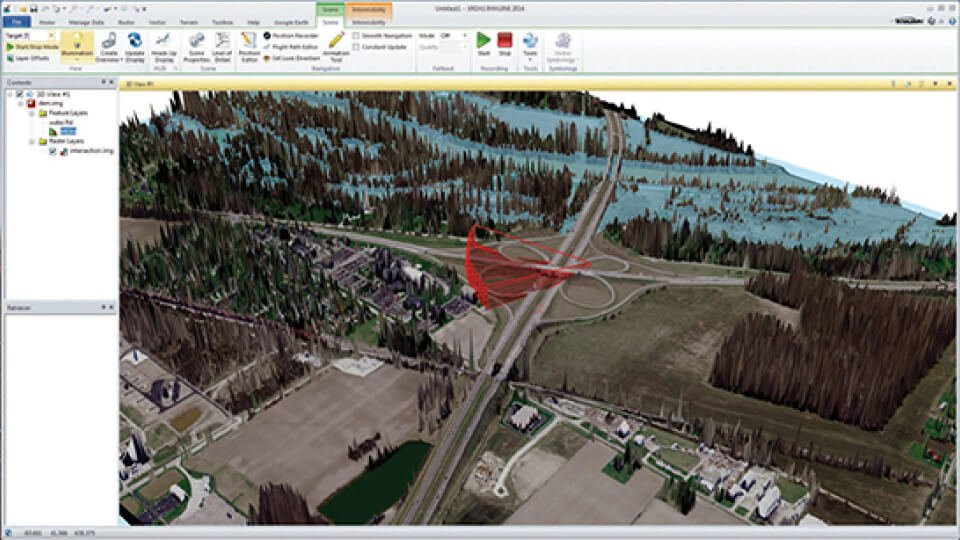Click the Open folder icon in quick access toolbar
Image resolution: width=960 pixels, height=540 pixels.
pos(23,9)
